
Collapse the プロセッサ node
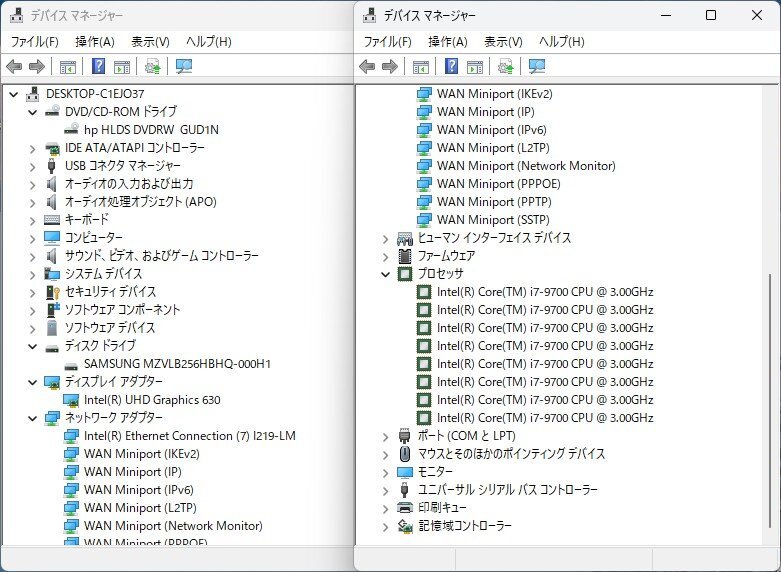(x=386, y=274)
